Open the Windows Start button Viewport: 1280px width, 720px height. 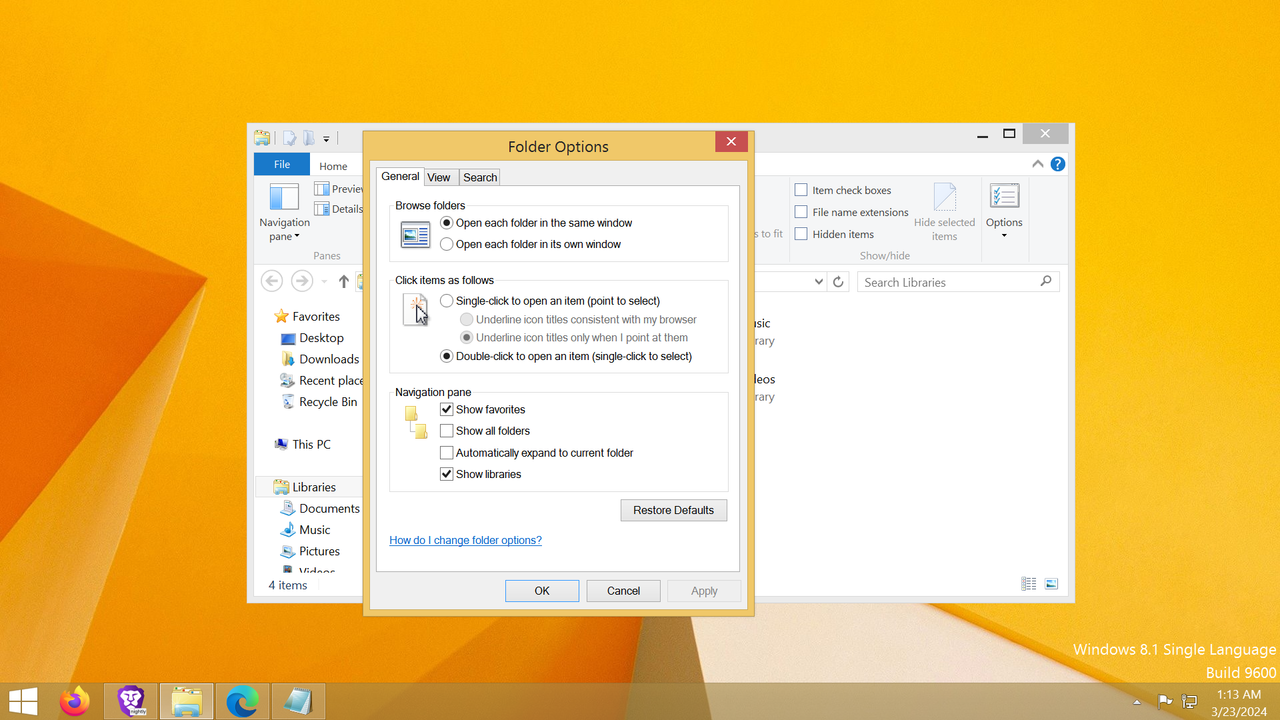click(x=23, y=701)
